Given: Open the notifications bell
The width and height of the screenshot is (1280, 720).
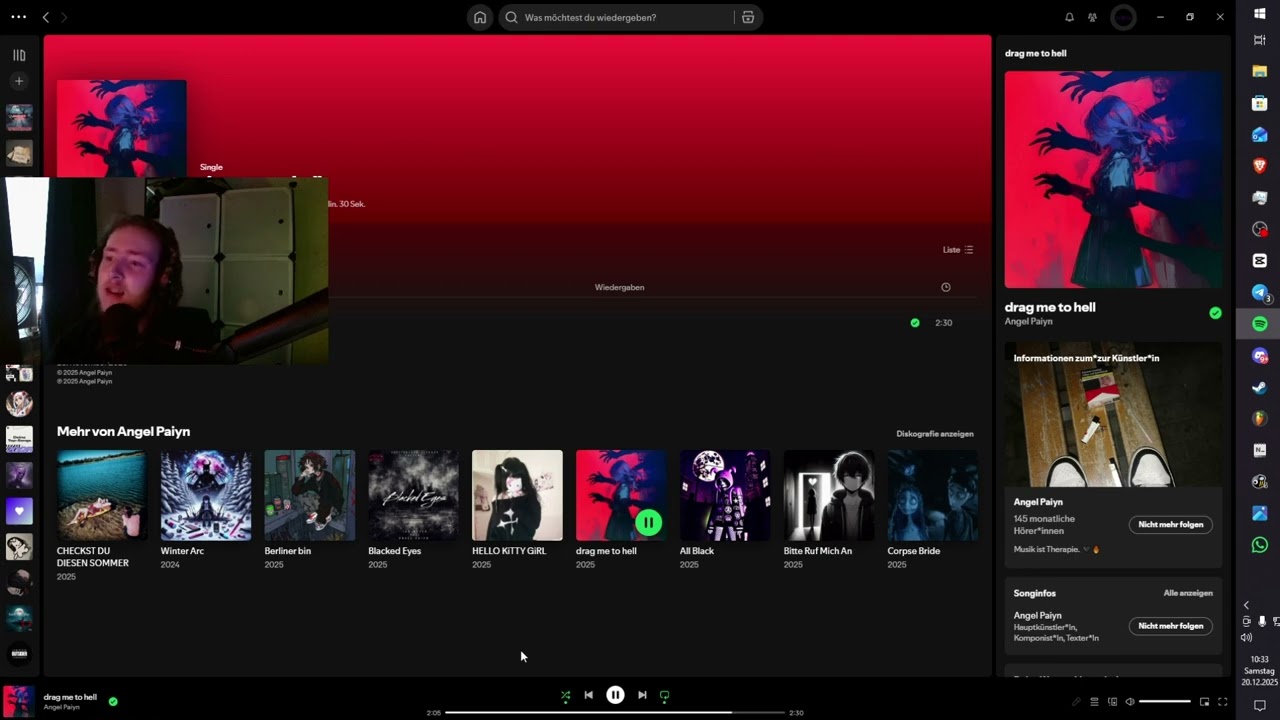Looking at the screenshot, I should coord(1069,17).
